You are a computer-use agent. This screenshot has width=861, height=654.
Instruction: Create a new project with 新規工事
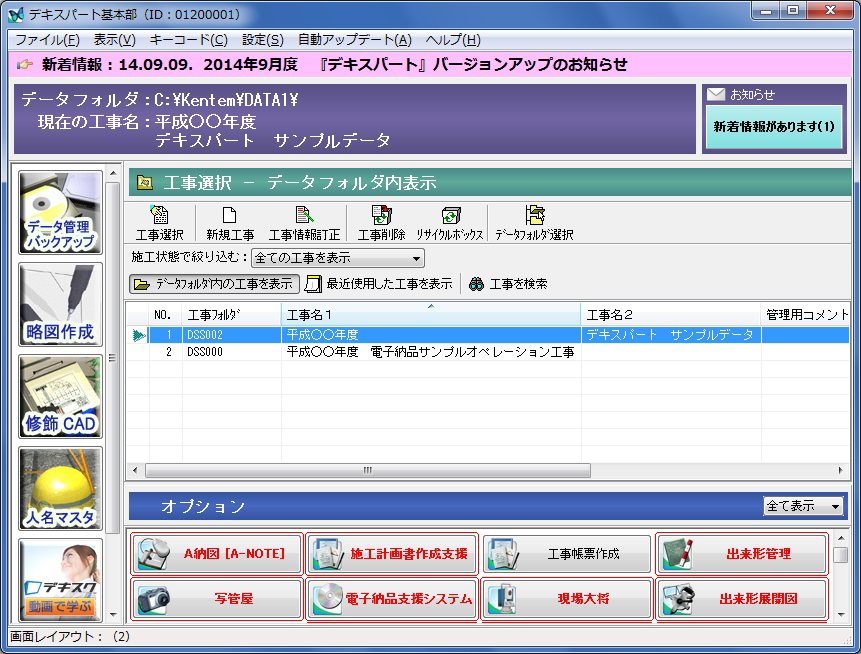point(230,222)
